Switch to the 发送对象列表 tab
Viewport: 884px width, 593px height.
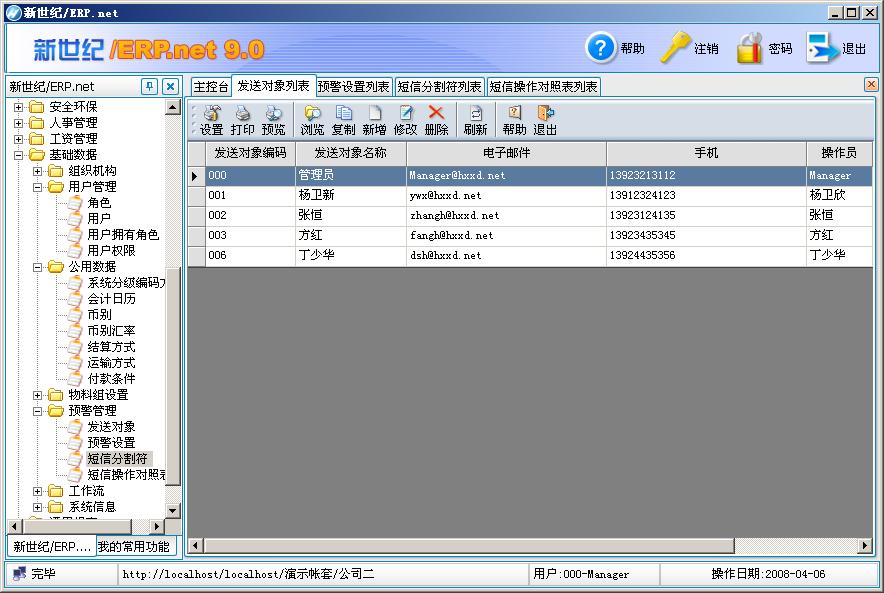pyautogui.click(x=273, y=86)
